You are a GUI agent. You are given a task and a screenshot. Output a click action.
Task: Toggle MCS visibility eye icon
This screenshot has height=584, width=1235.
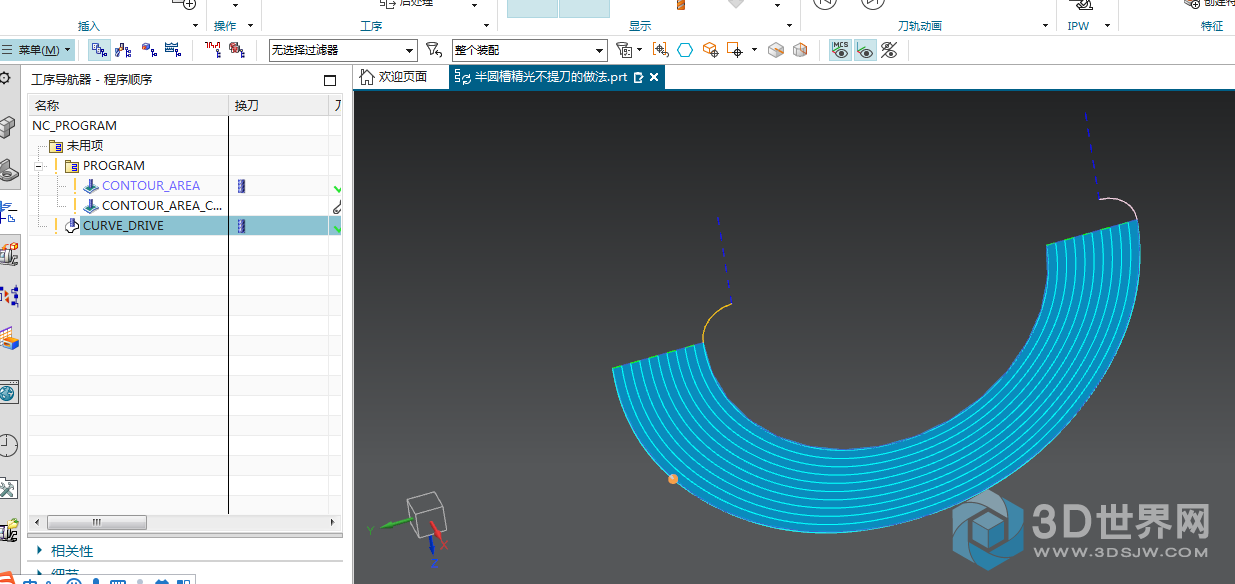pyautogui.click(x=841, y=49)
